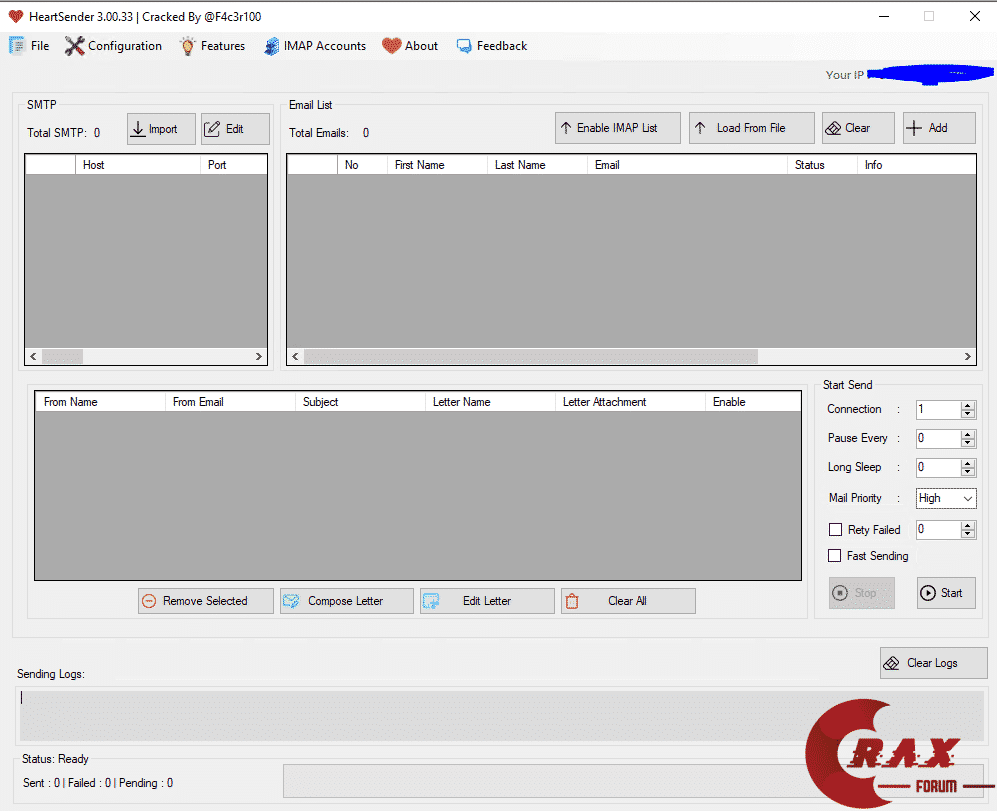
Task: Open the File menu
Action: point(29,46)
